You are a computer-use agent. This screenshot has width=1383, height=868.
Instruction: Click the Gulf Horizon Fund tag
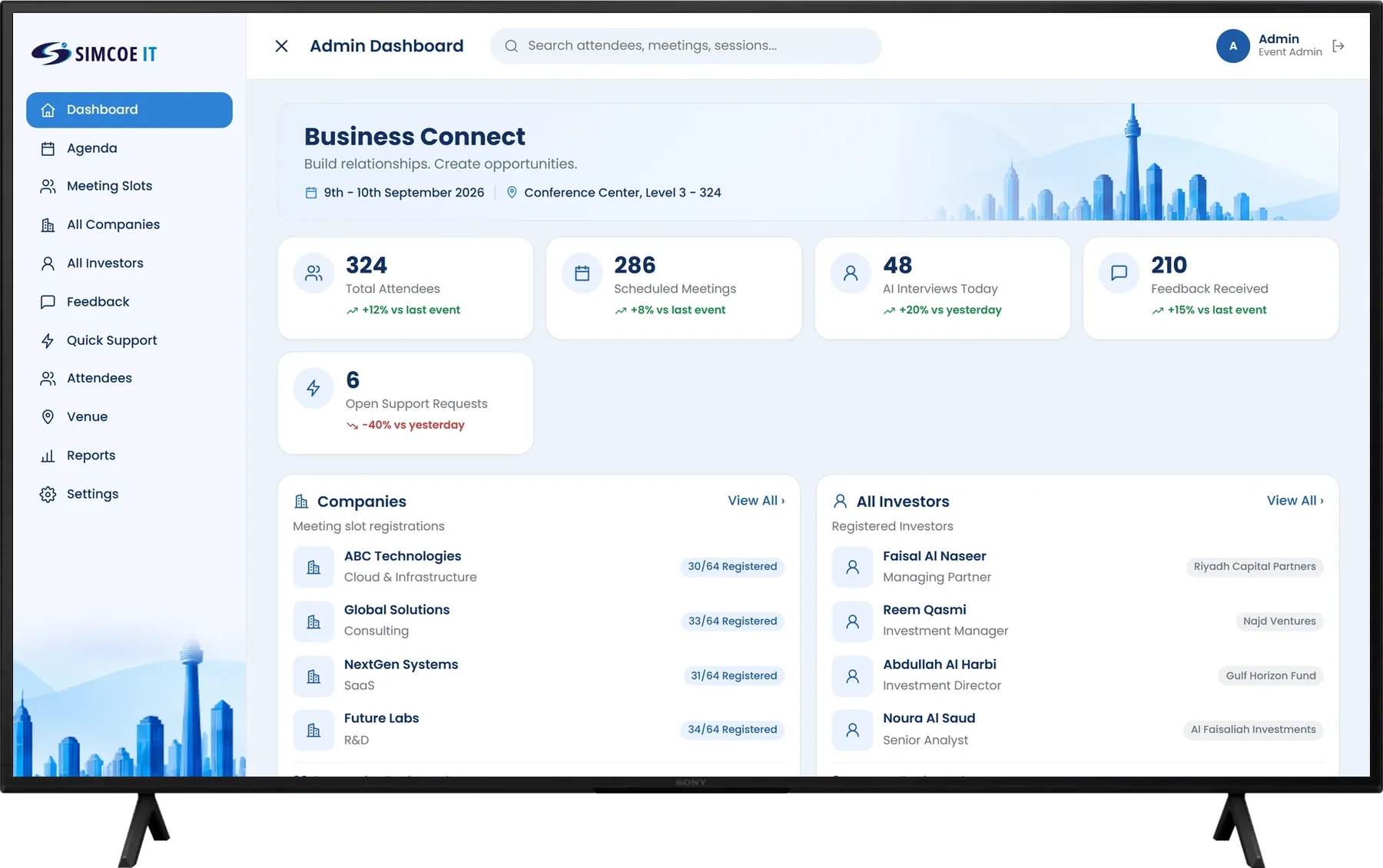tap(1271, 676)
